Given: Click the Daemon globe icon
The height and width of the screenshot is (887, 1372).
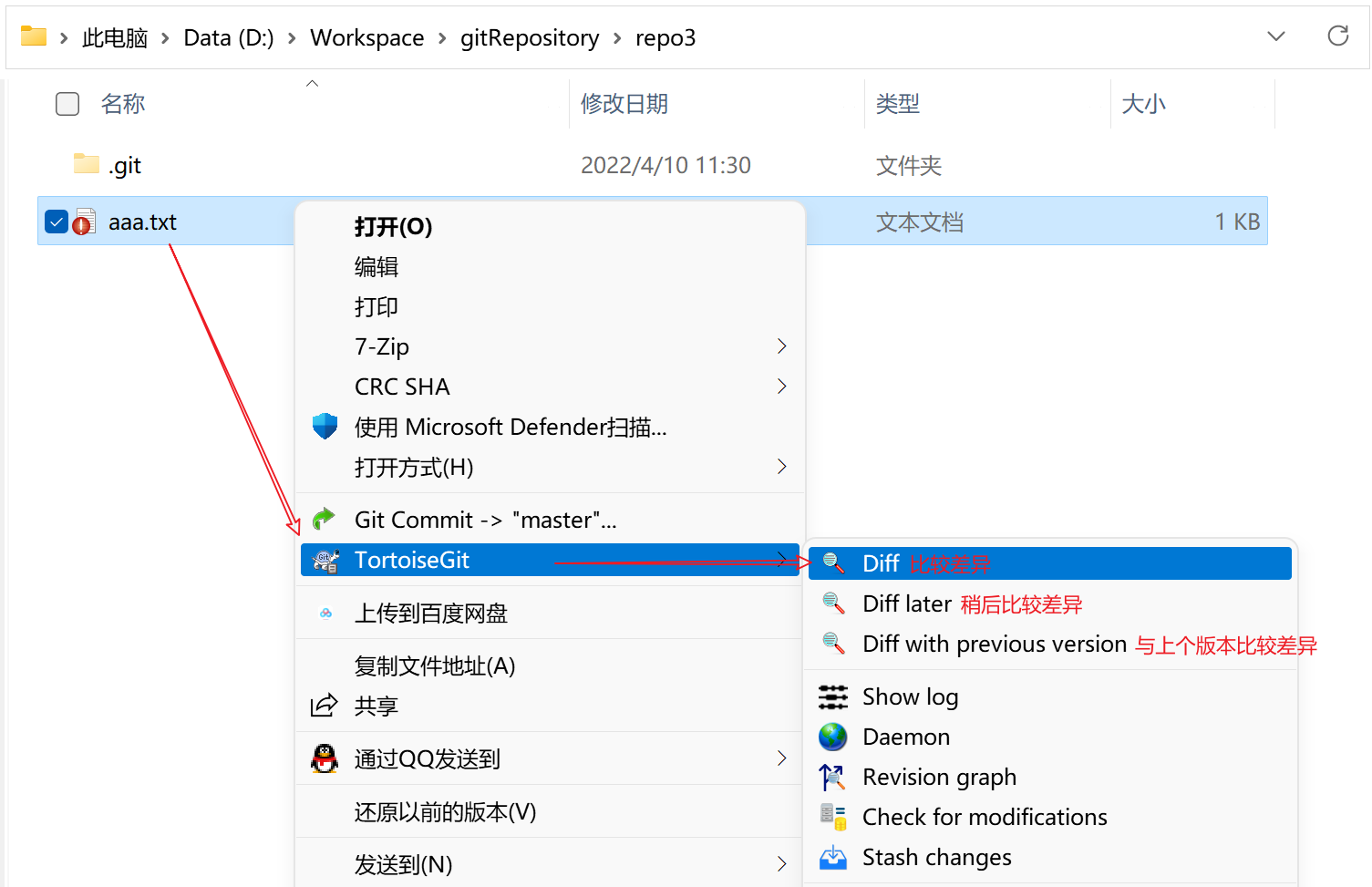Looking at the screenshot, I should 832,737.
